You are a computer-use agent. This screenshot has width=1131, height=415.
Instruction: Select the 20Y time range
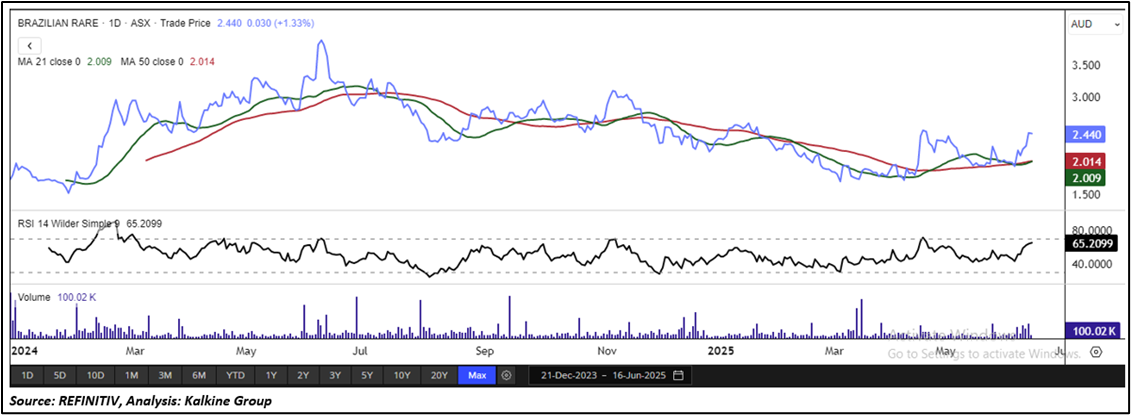click(439, 375)
